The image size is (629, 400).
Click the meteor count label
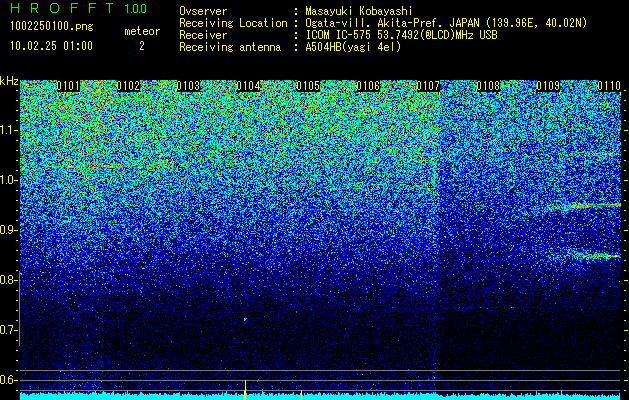[x=142, y=31]
